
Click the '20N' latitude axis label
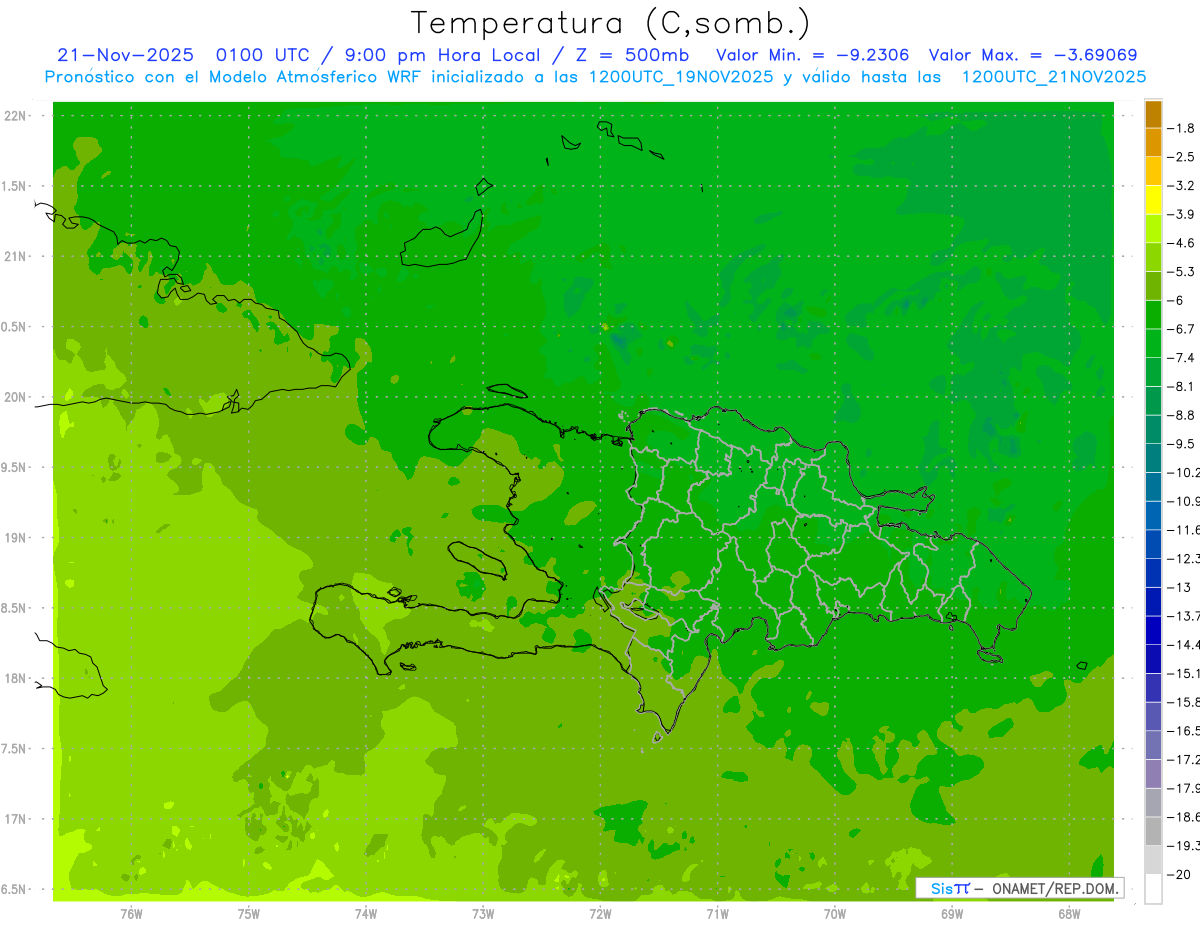click(x=15, y=397)
